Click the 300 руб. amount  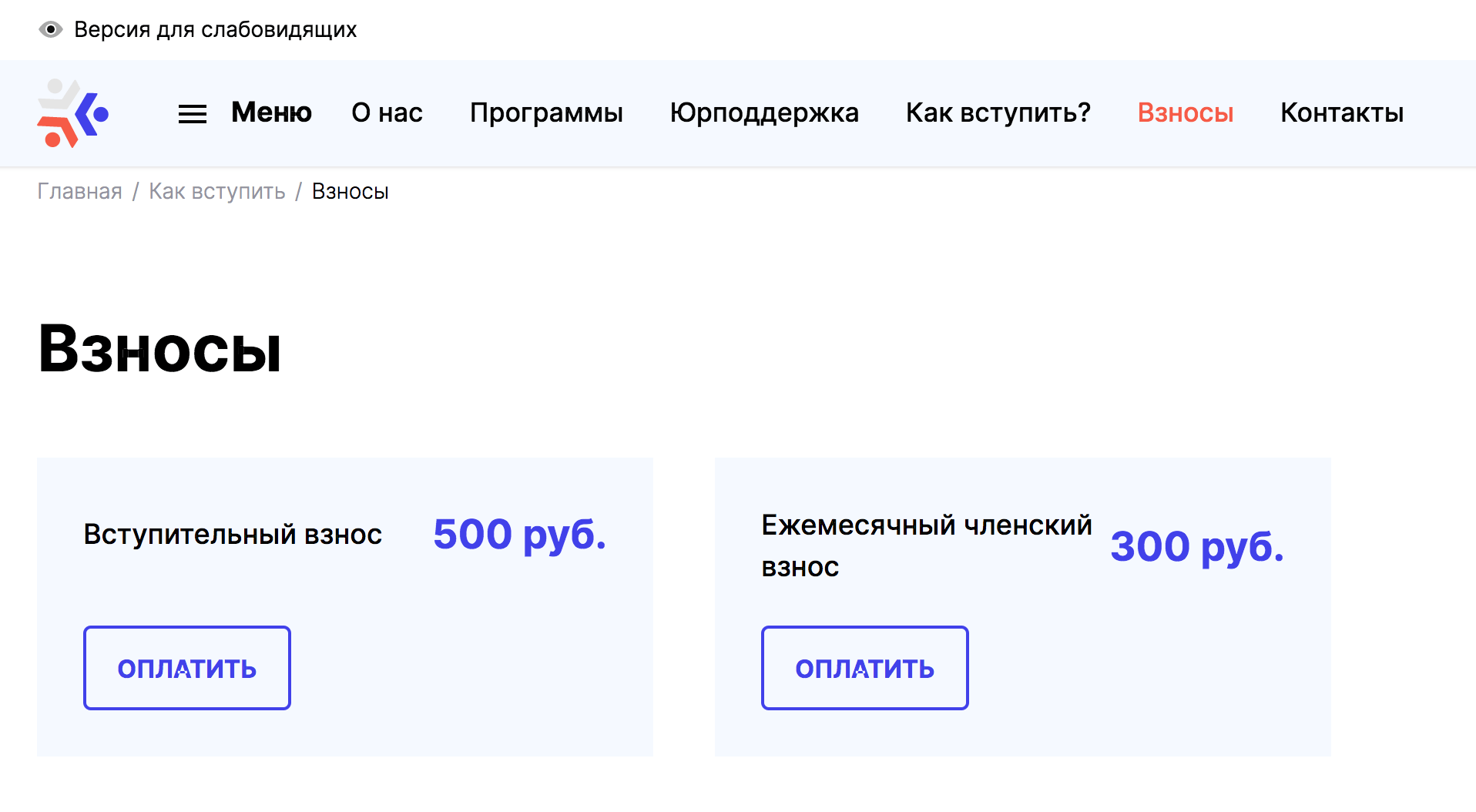point(1197,546)
